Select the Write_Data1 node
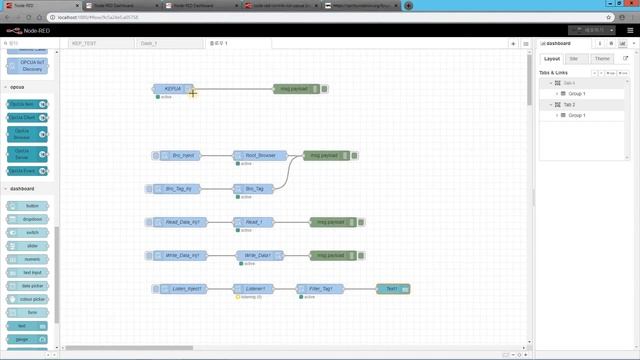Viewport: 640px width, 360px height. (260, 256)
